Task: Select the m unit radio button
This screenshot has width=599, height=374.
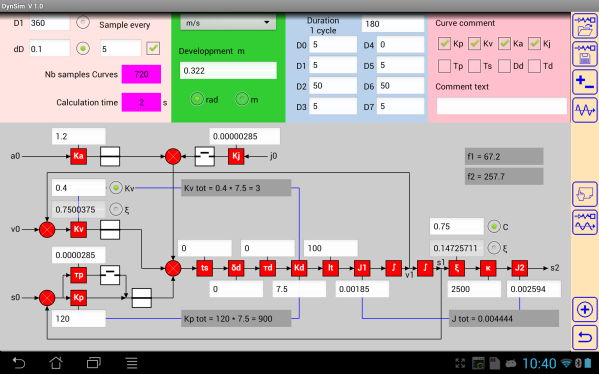Action: (242, 99)
